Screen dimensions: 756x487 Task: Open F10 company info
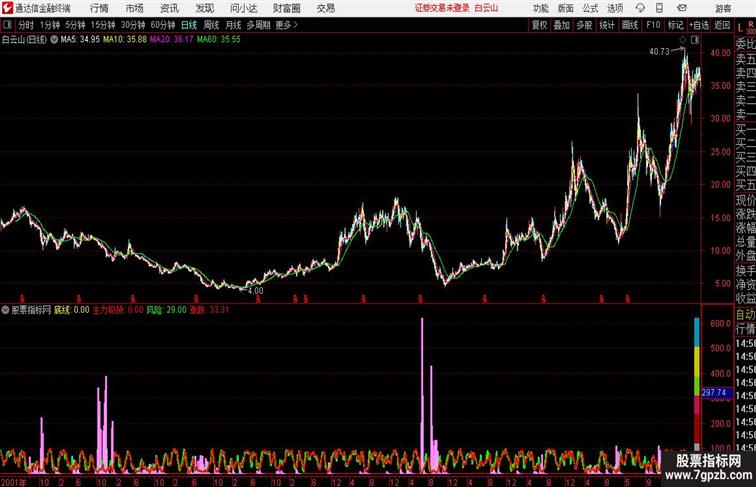pyautogui.click(x=653, y=25)
